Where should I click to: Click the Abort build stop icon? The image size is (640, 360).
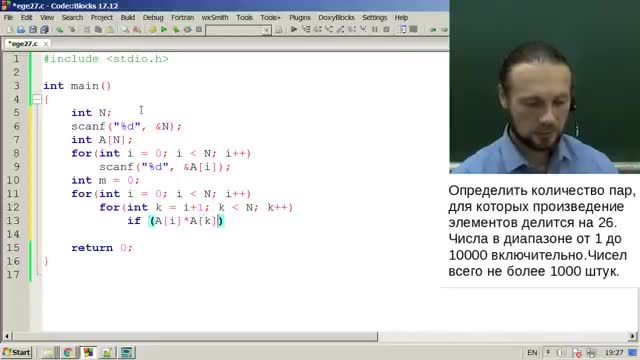pos(199,29)
